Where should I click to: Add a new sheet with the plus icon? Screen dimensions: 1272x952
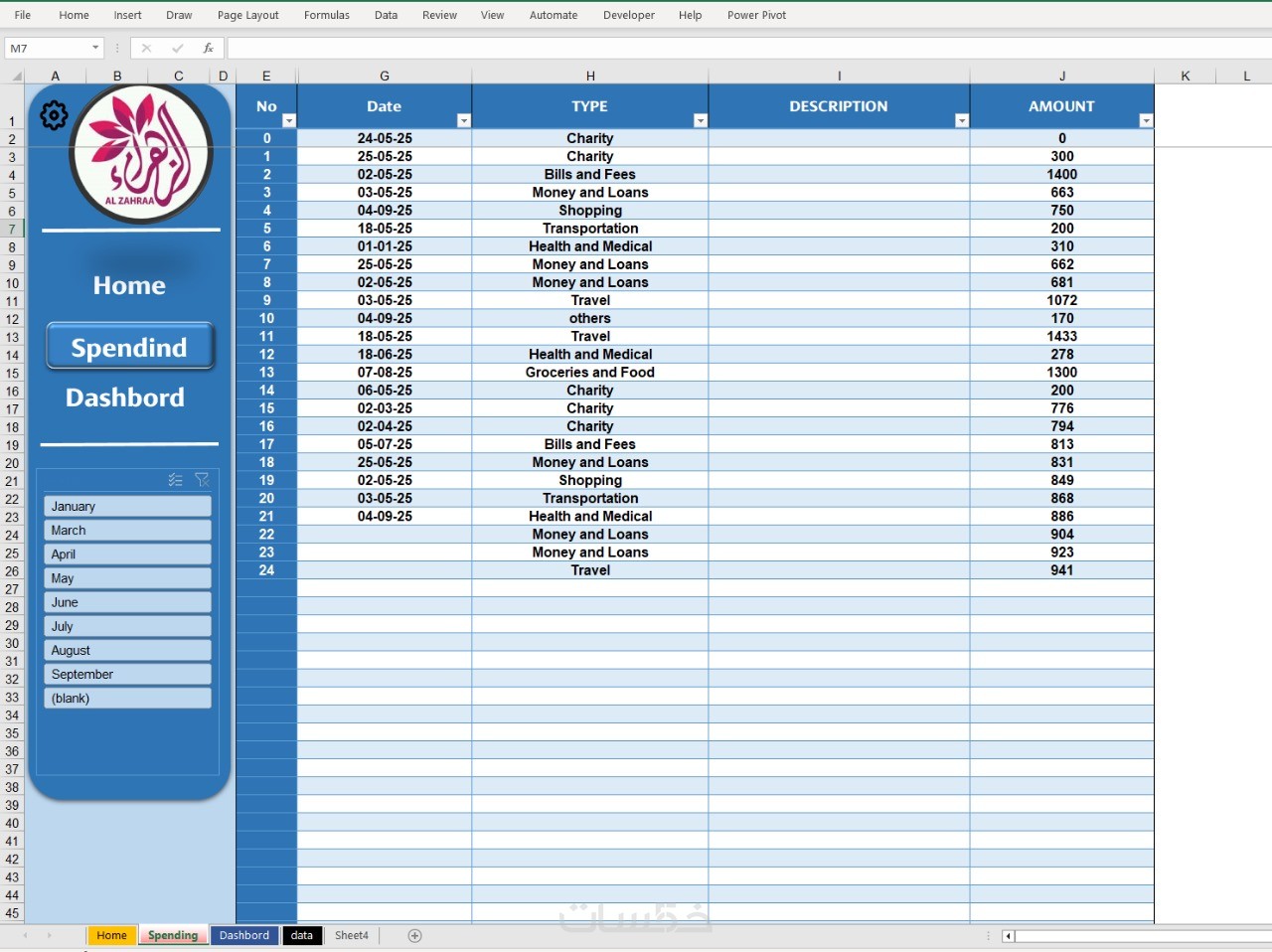(415, 935)
